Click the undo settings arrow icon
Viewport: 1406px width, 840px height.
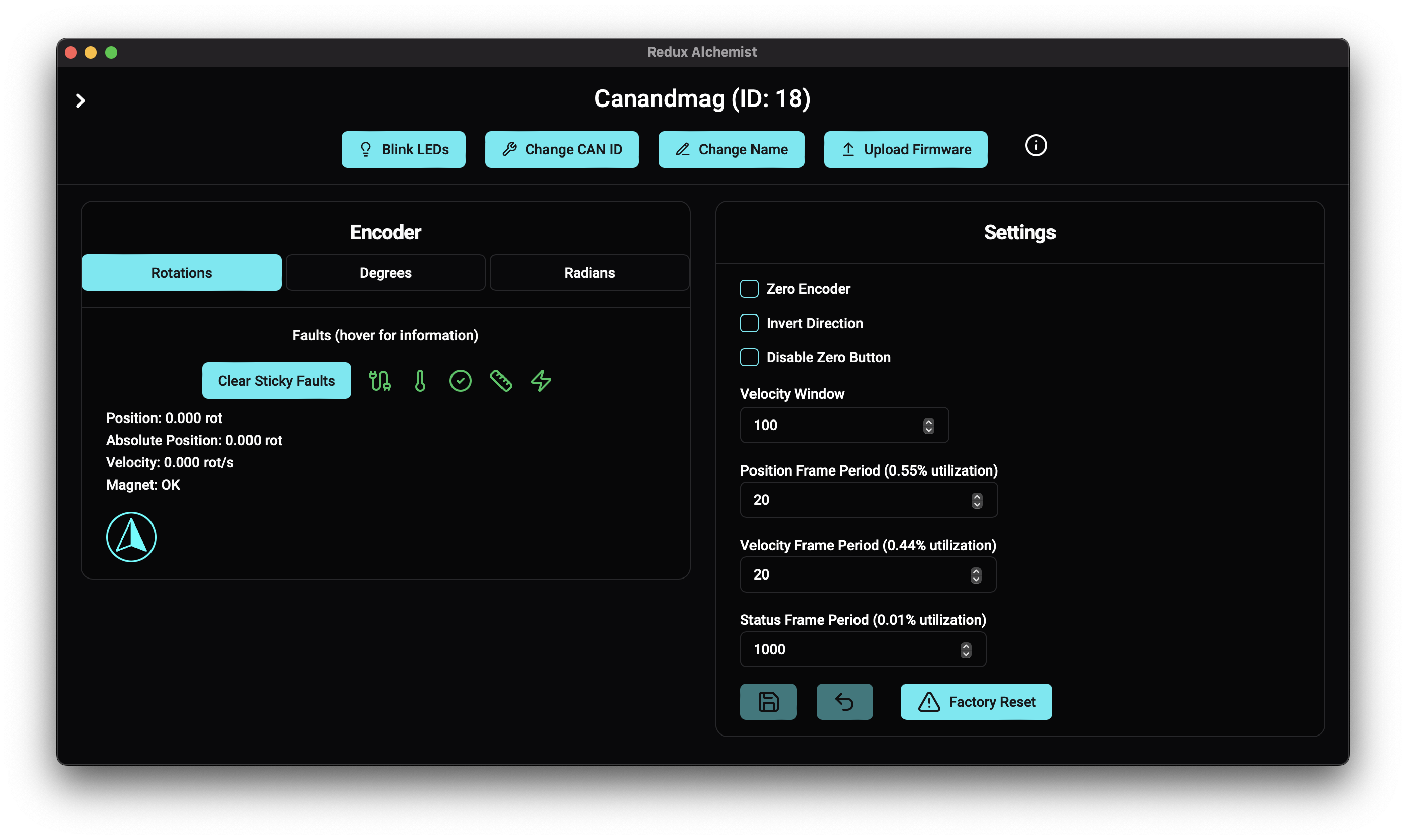click(844, 702)
